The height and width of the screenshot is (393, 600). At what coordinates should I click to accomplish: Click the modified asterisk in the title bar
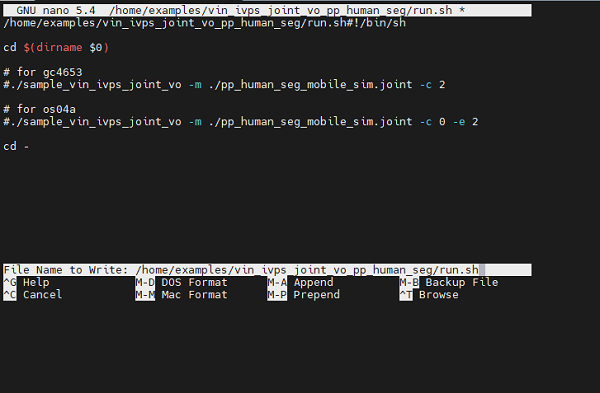462,10
